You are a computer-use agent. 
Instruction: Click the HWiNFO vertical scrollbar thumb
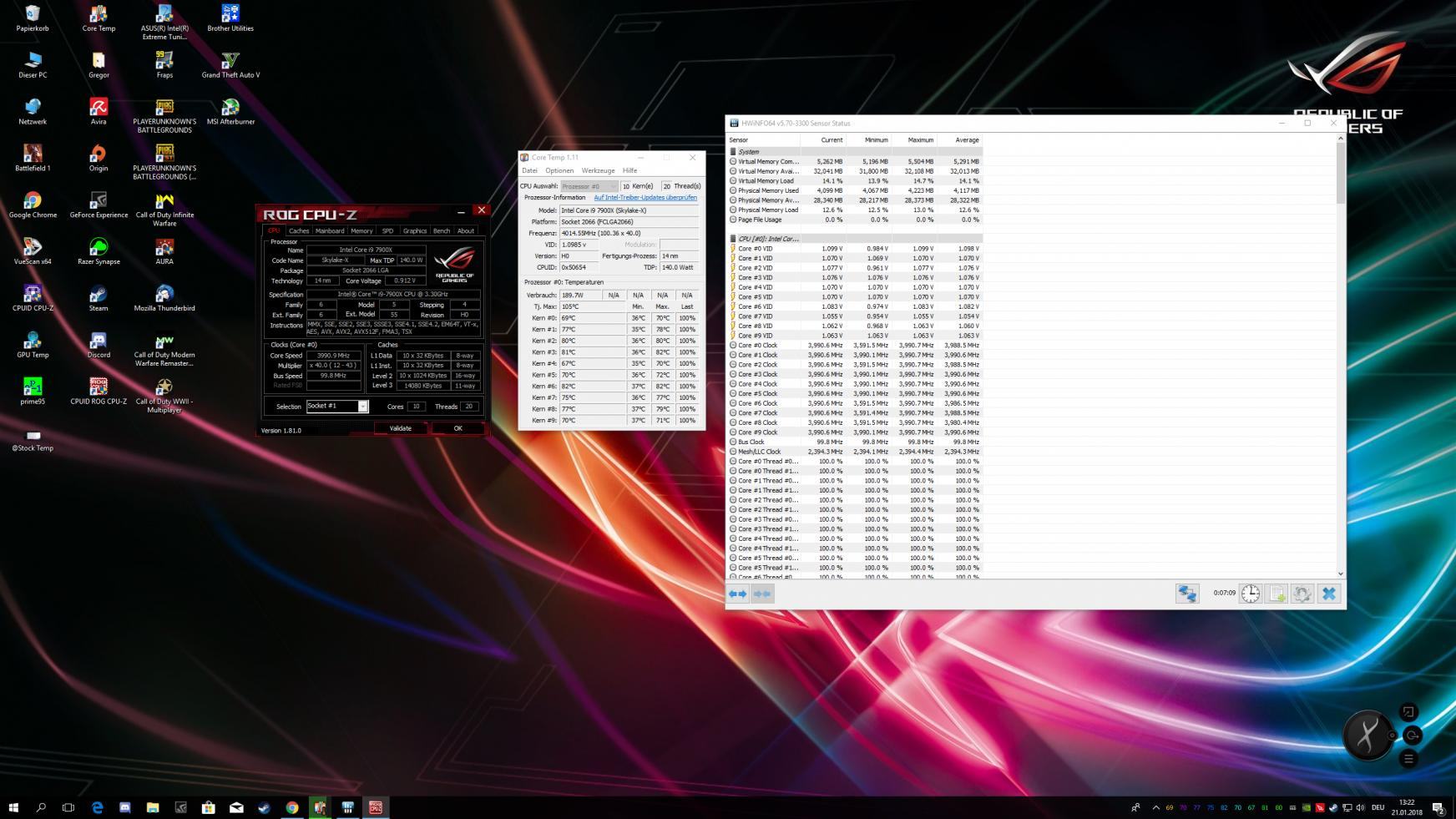1341,173
